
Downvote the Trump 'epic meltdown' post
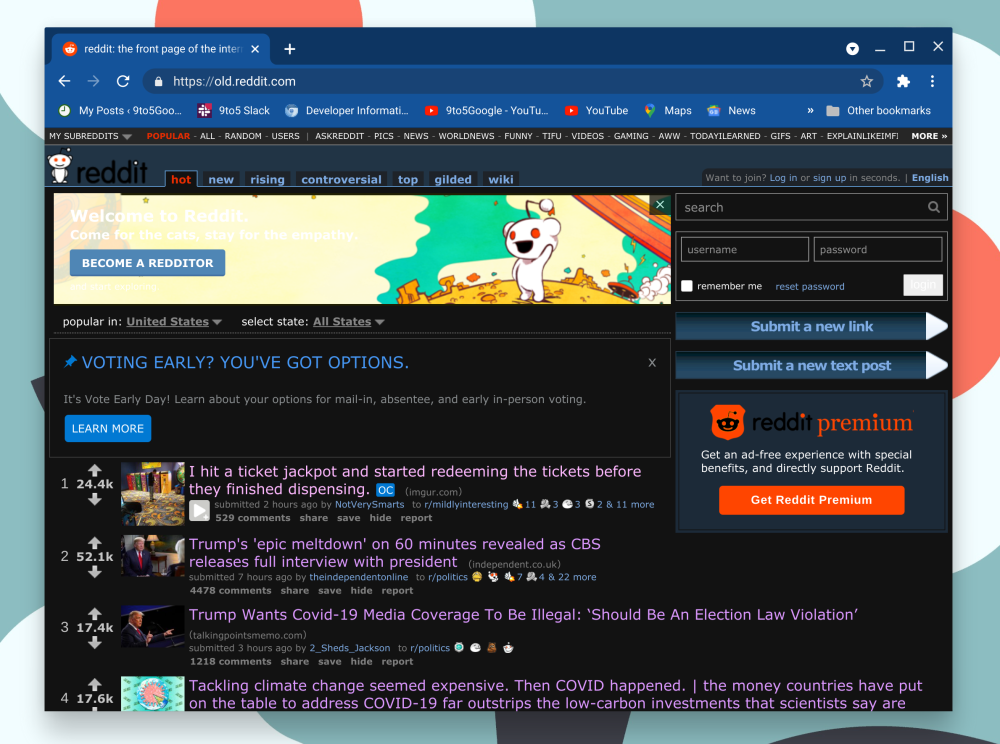pos(95,572)
